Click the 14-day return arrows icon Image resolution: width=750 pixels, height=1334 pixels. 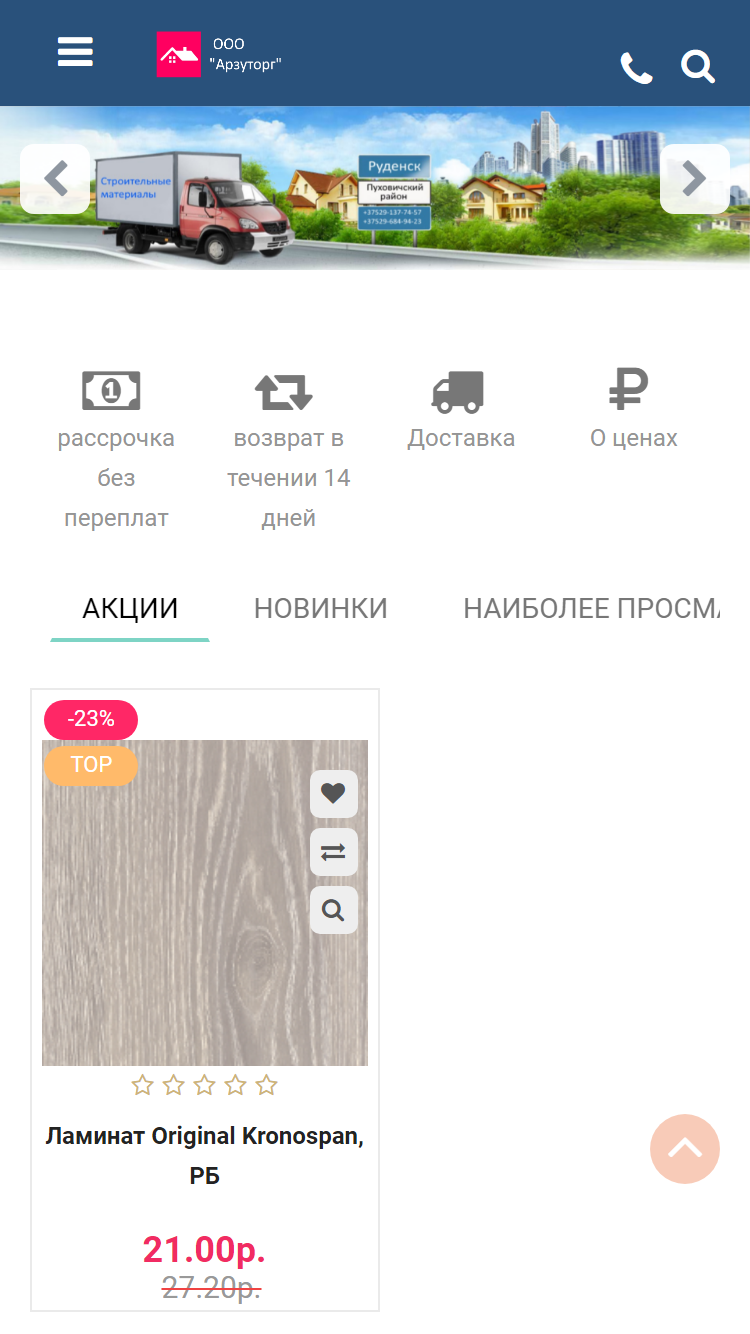284,391
